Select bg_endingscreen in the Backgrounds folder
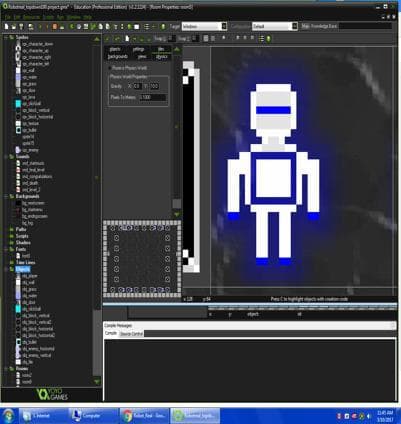Image resolution: width=401 pixels, height=424 pixels. pos(35,216)
